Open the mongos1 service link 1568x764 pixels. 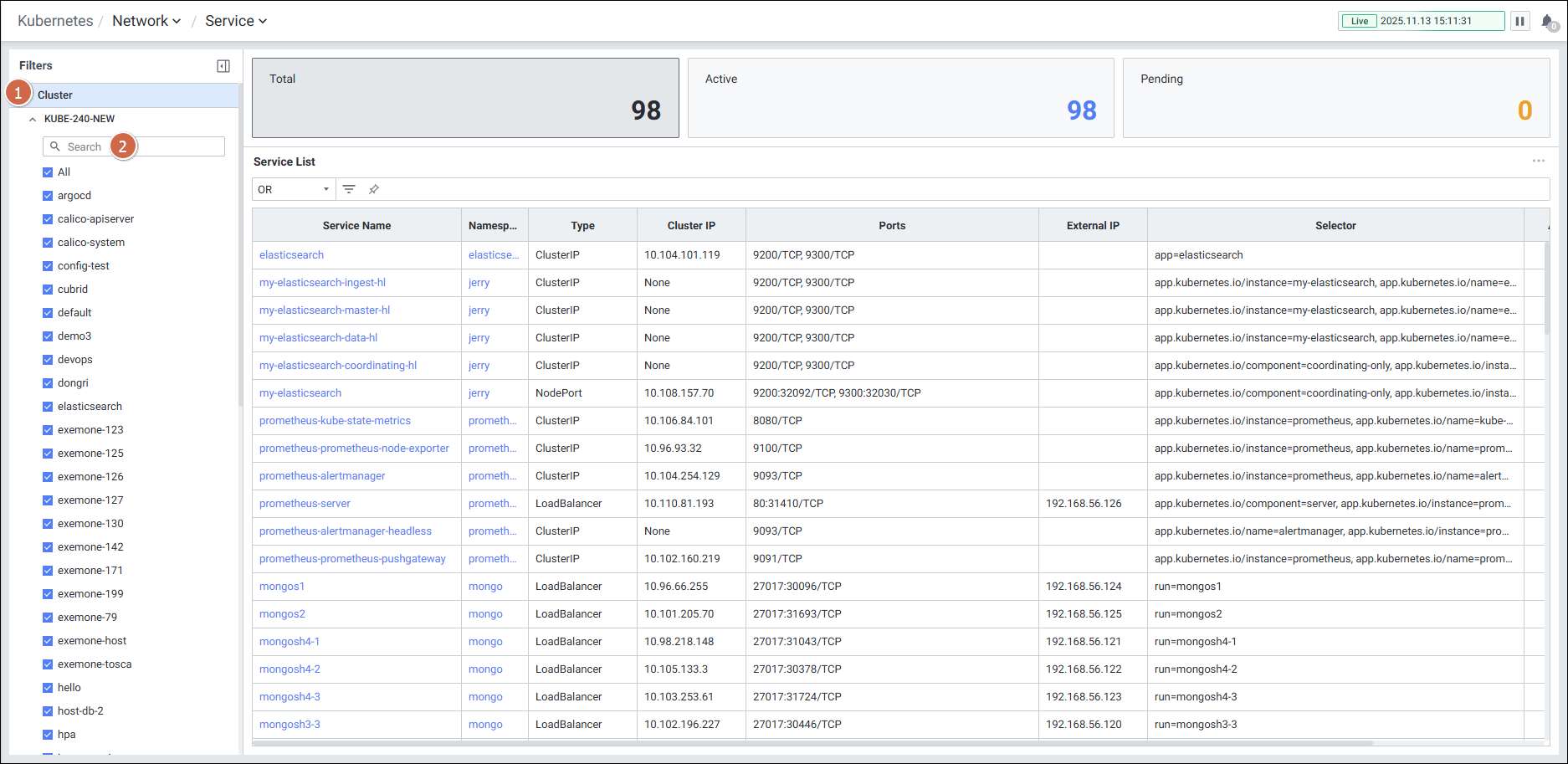pyautogui.click(x=282, y=587)
